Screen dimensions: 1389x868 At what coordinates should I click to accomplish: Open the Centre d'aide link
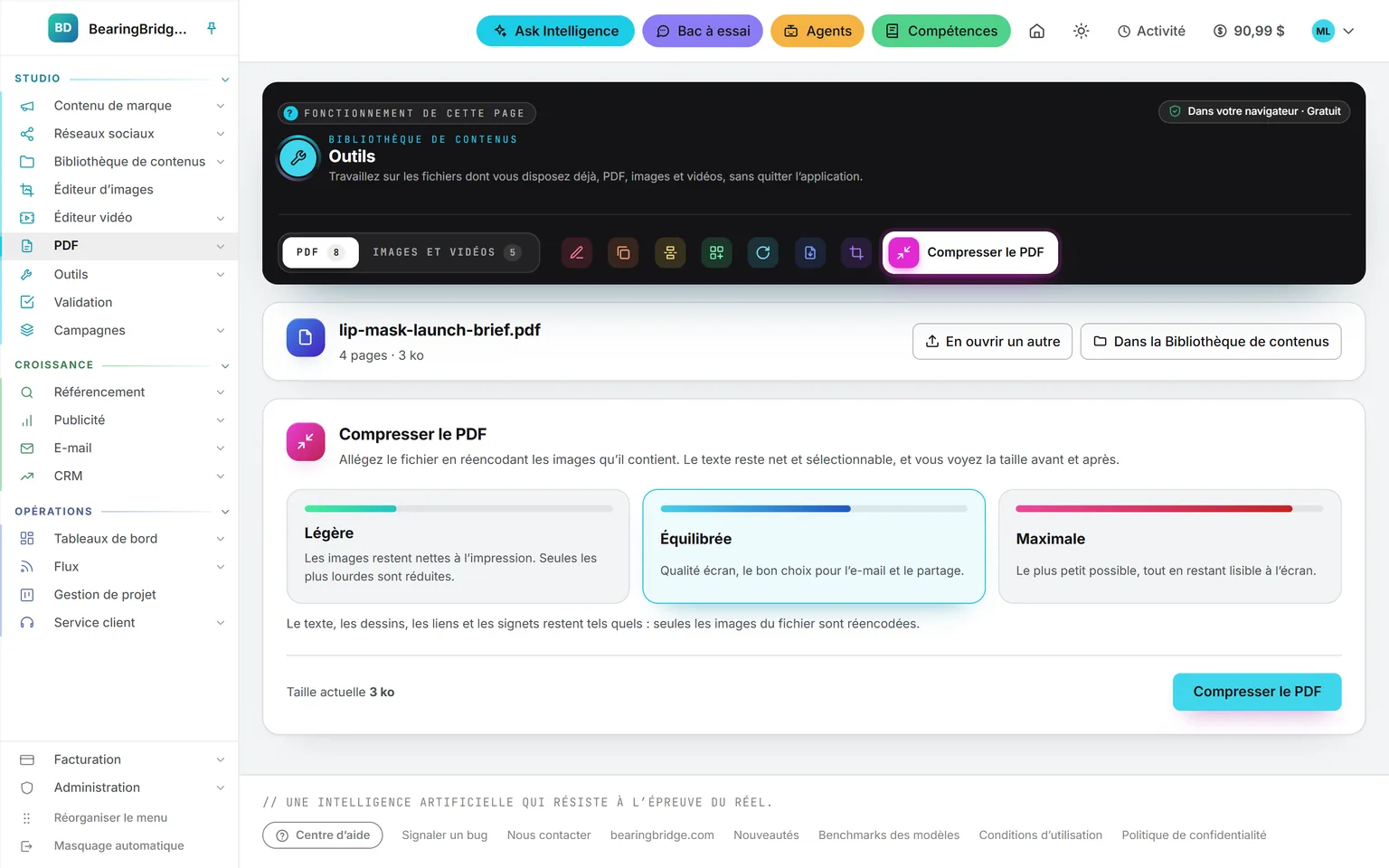[323, 835]
